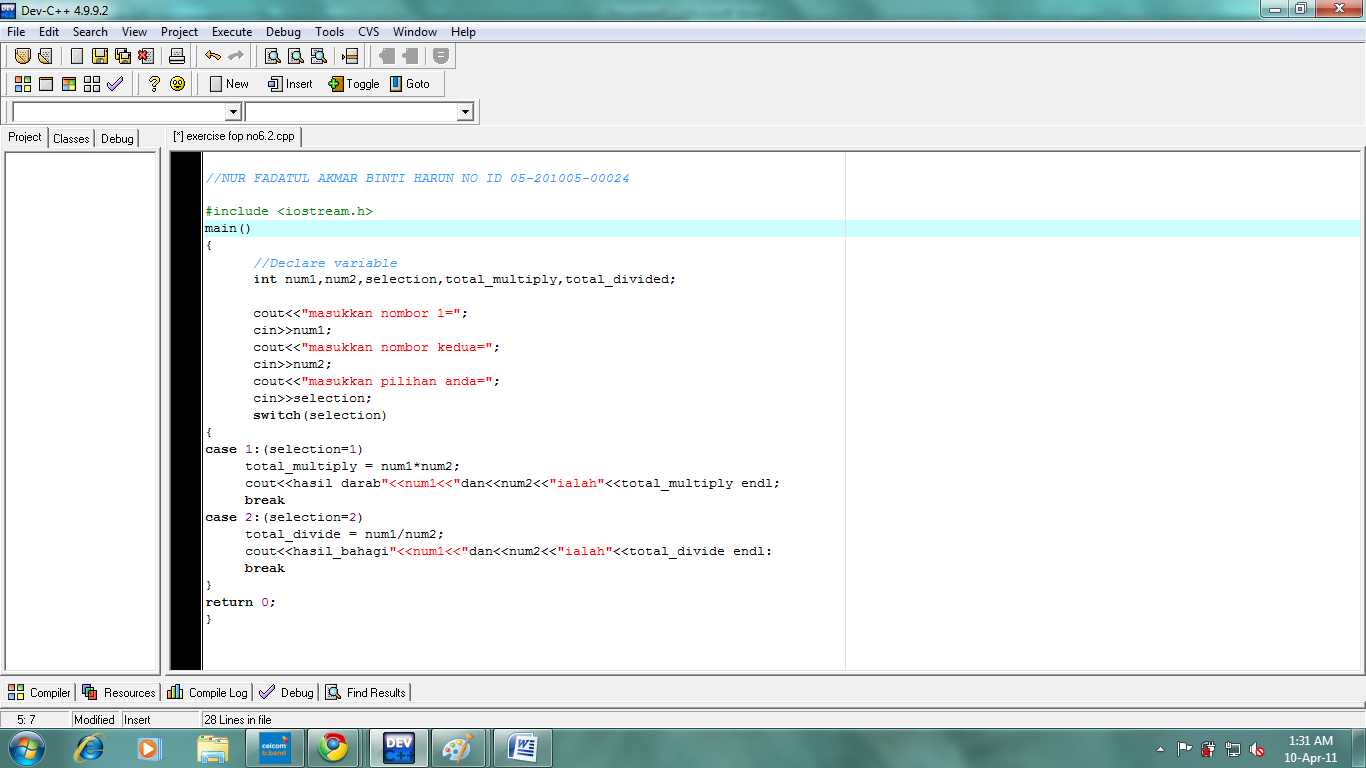This screenshot has width=1366, height=768.
Task: Click the 'switch(selection)' code line
Action: [320, 415]
